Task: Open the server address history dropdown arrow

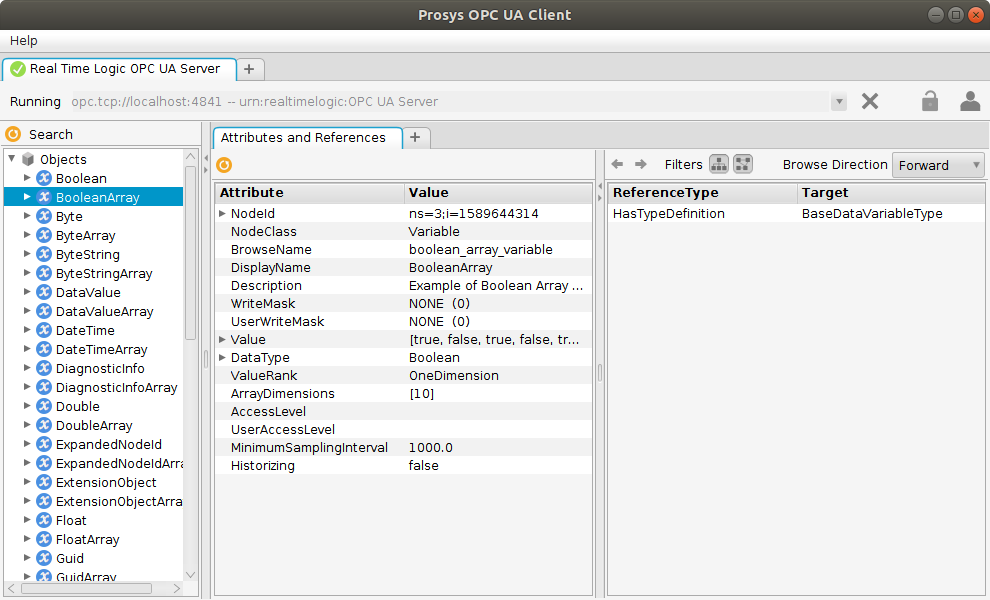Action: click(x=838, y=101)
